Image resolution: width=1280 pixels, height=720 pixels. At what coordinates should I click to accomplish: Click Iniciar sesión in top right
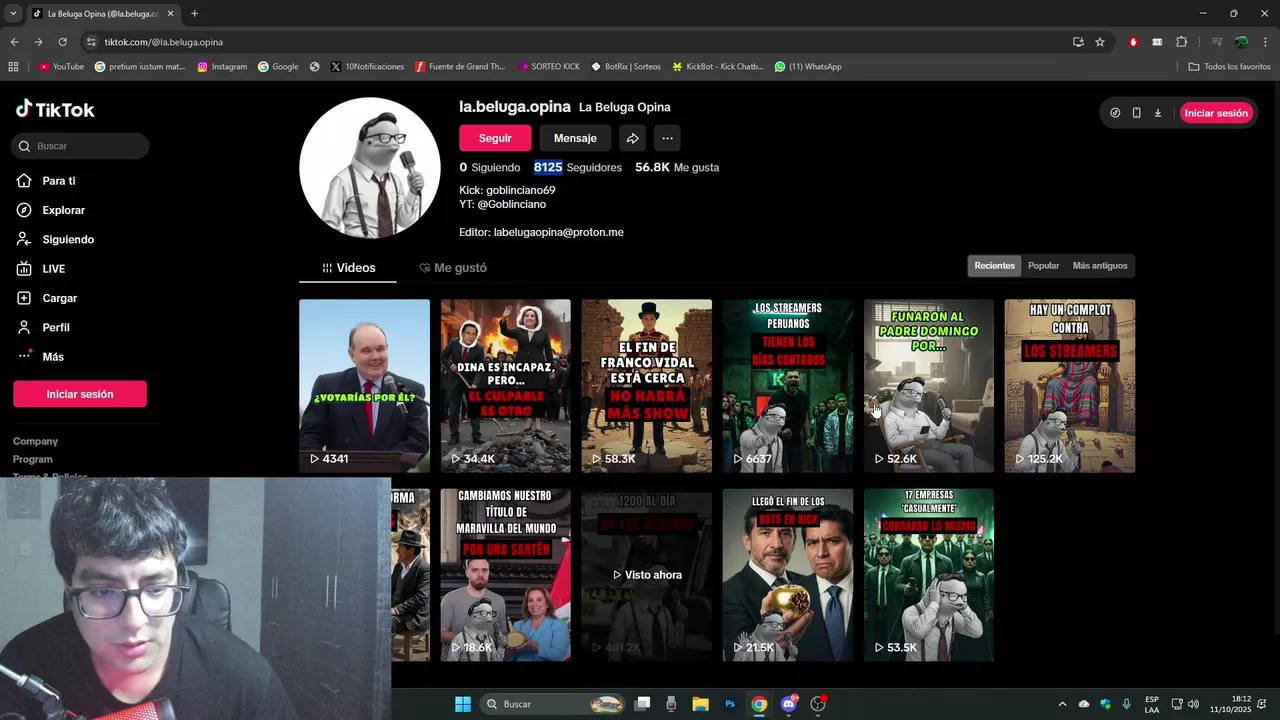coord(1216,113)
